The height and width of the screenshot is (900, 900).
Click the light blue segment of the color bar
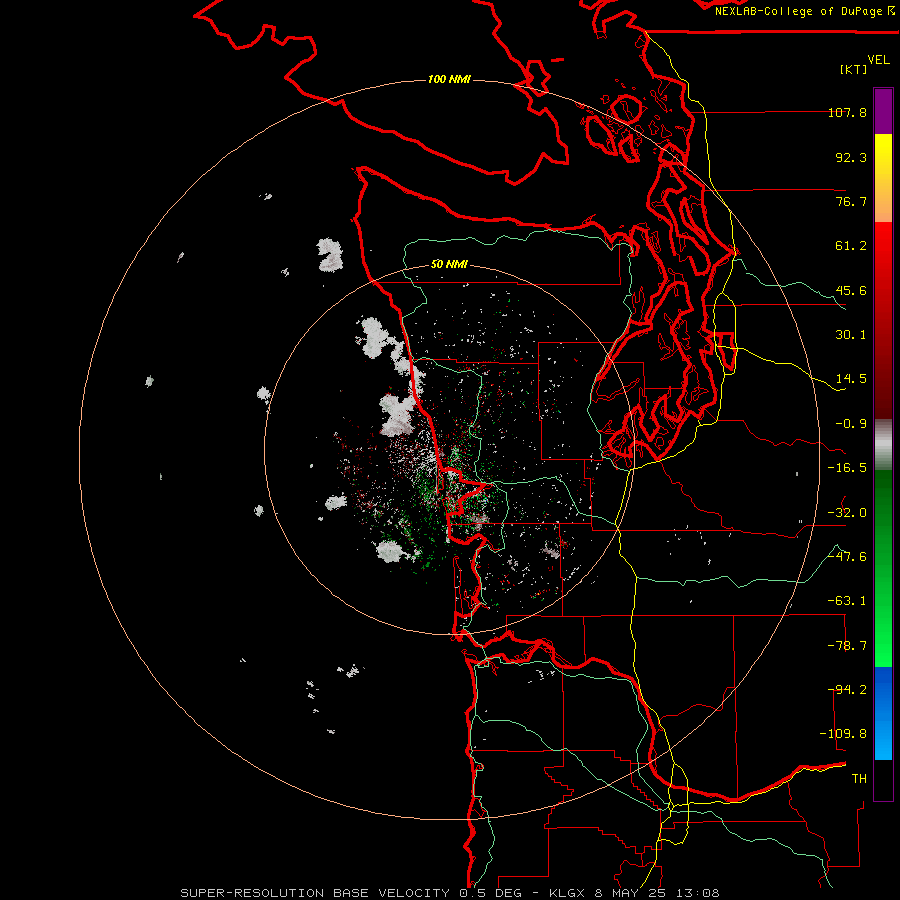pos(883,713)
